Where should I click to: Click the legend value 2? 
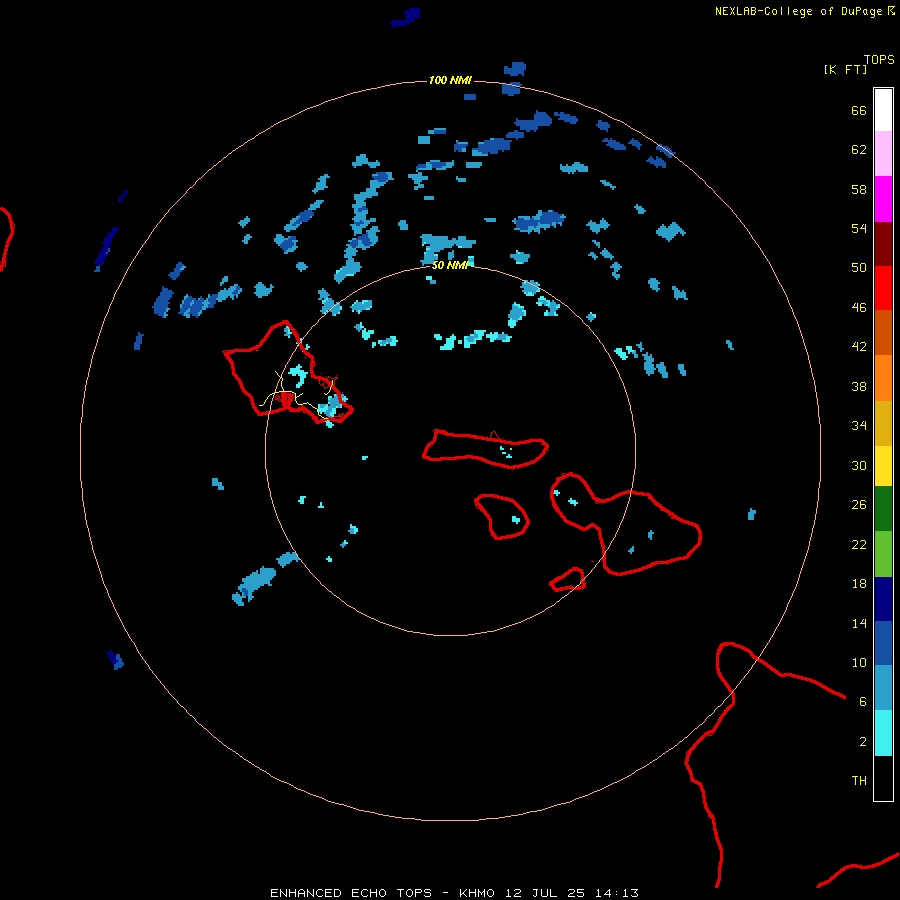point(863,742)
